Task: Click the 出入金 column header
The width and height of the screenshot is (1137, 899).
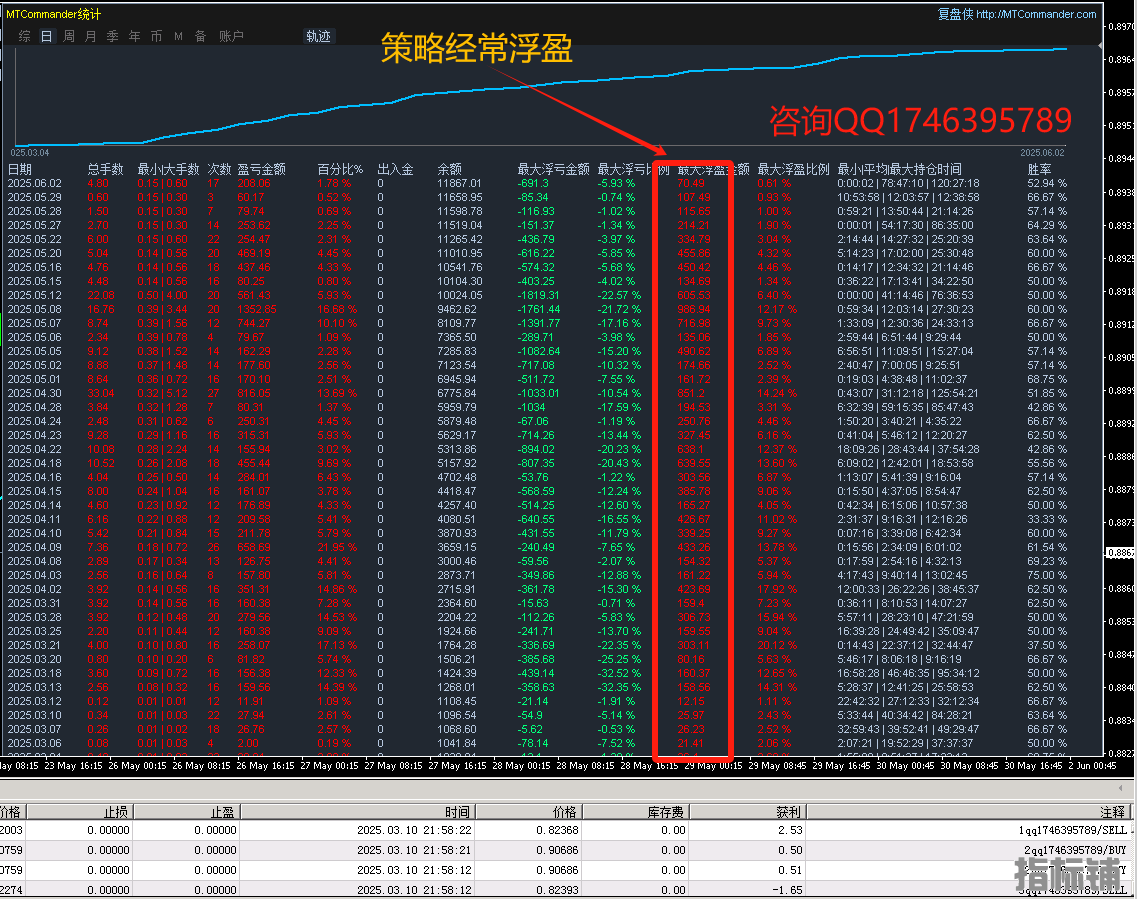Action: tap(395, 169)
